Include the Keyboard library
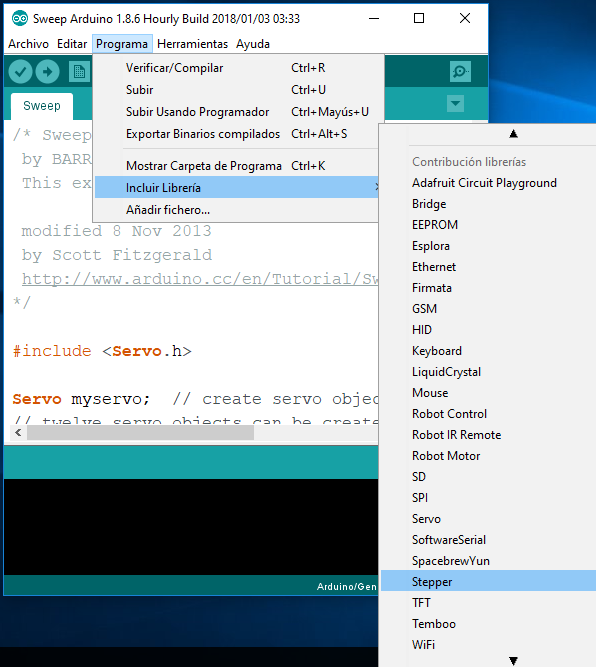The height and width of the screenshot is (667, 596). [488, 351]
